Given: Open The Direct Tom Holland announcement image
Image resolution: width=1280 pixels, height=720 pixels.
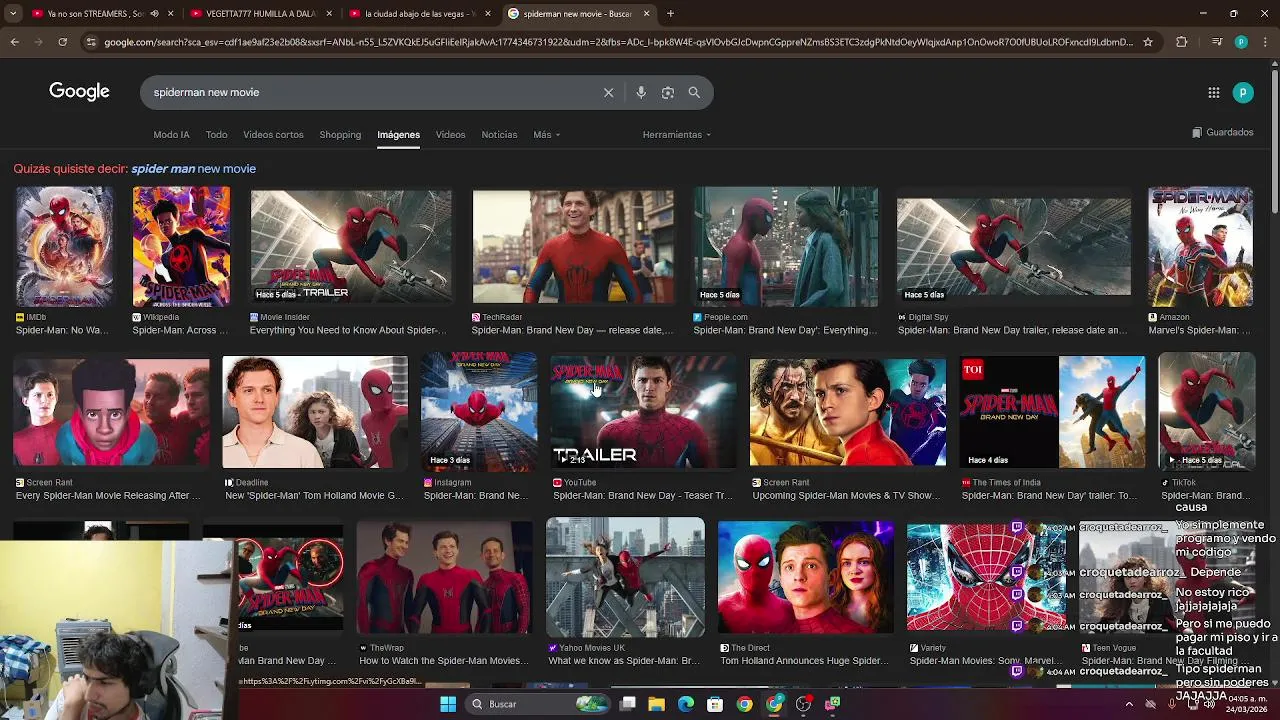Looking at the screenshot, I should pos(806,577).
